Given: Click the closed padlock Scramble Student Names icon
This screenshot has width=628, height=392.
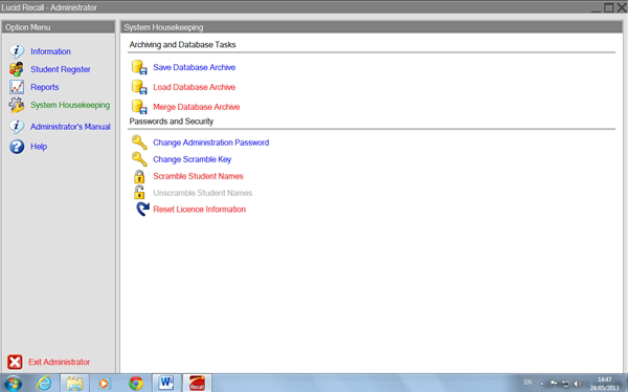Looking at the screenshot, I should tap(139, 176).
